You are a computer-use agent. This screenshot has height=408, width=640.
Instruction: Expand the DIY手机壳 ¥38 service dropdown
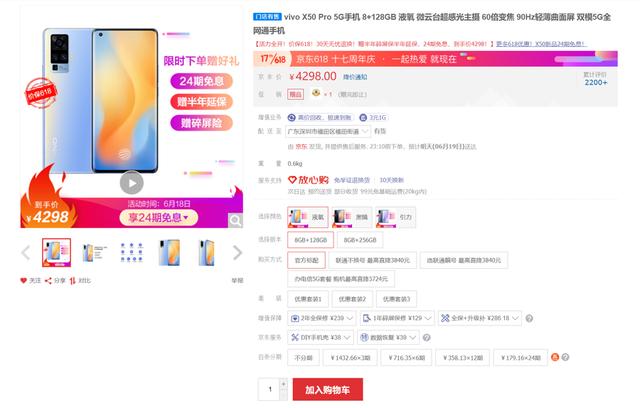point(320,337)
